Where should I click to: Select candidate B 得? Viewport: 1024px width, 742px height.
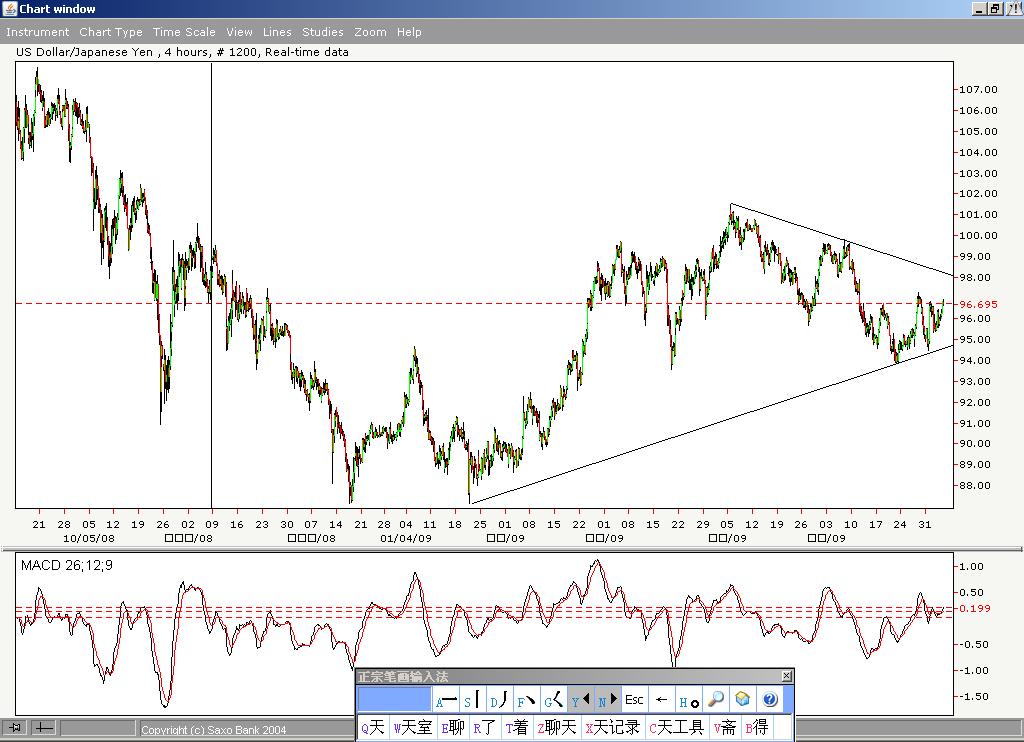(757, 728)
